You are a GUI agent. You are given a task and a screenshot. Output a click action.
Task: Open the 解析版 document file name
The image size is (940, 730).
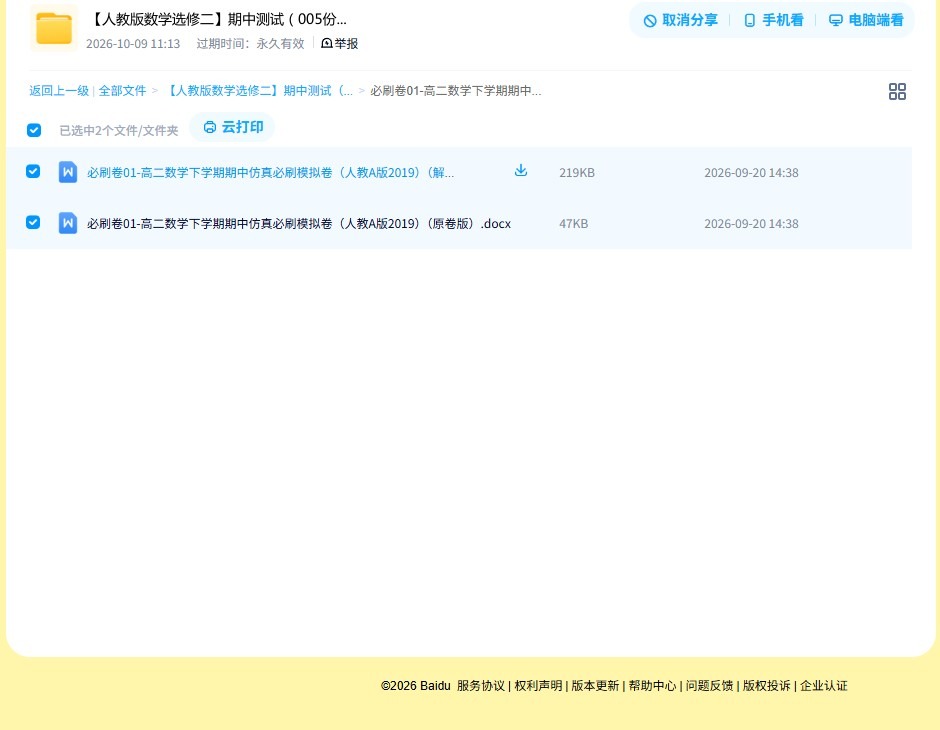tap(270, 173)
